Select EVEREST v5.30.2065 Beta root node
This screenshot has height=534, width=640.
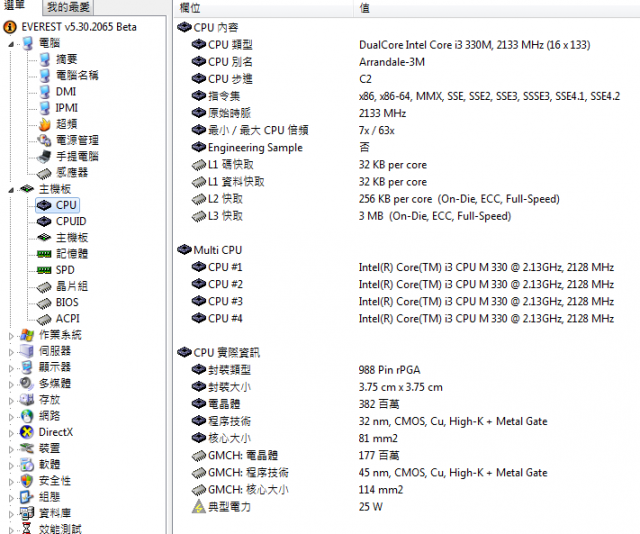pos(79,27)
